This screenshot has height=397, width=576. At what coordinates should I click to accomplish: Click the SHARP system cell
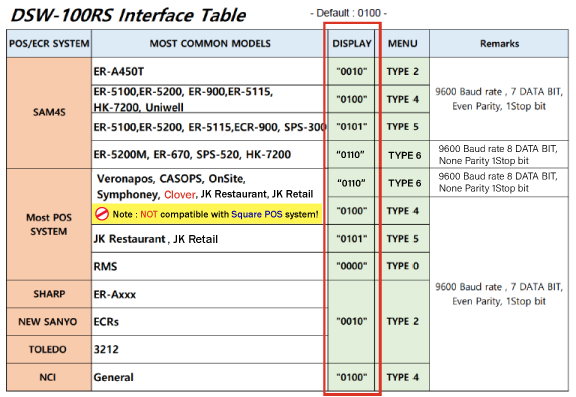[x=49, y=294]
